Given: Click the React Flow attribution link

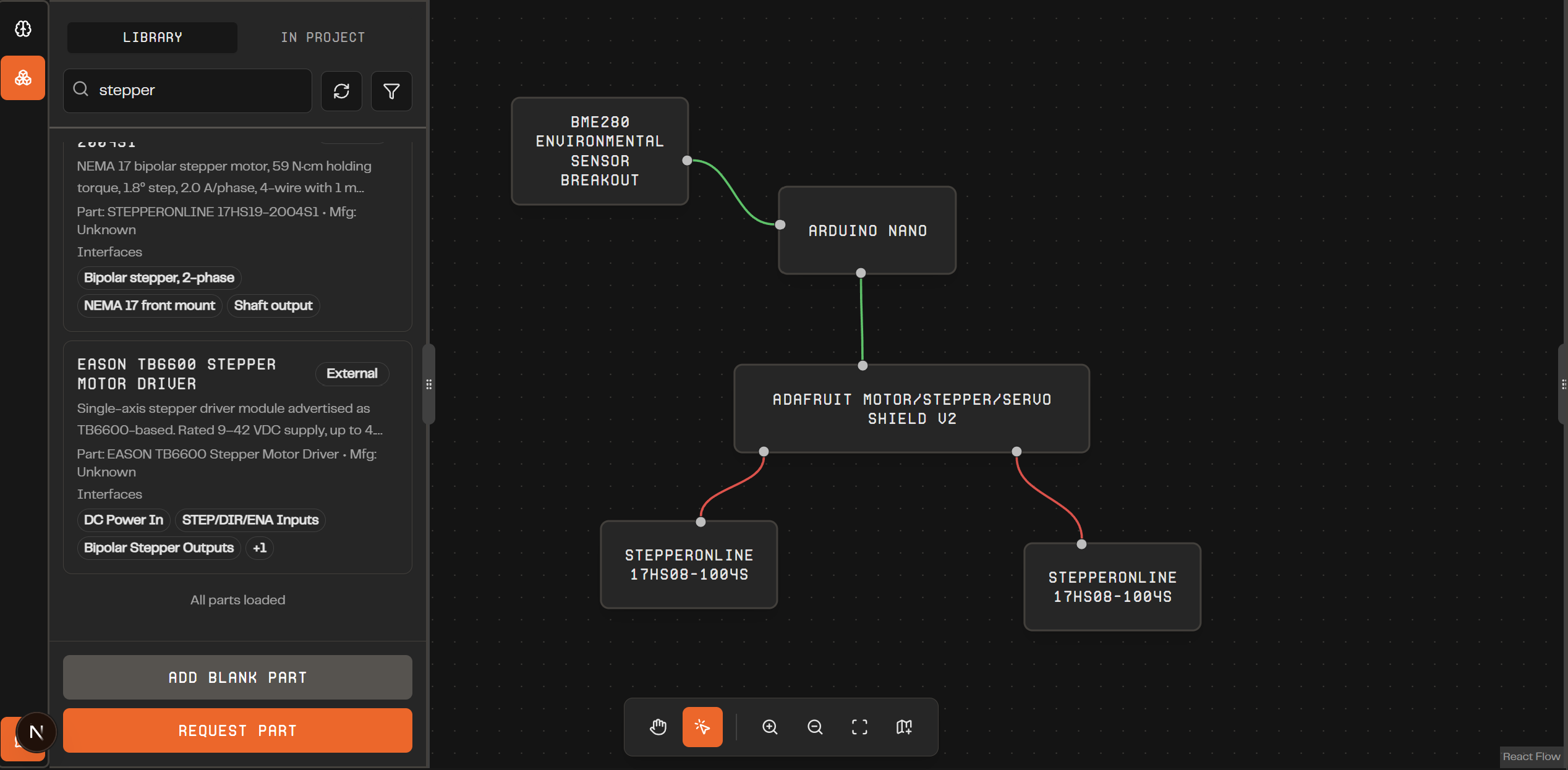Looking at the screenshot, I should [1531, 756].
